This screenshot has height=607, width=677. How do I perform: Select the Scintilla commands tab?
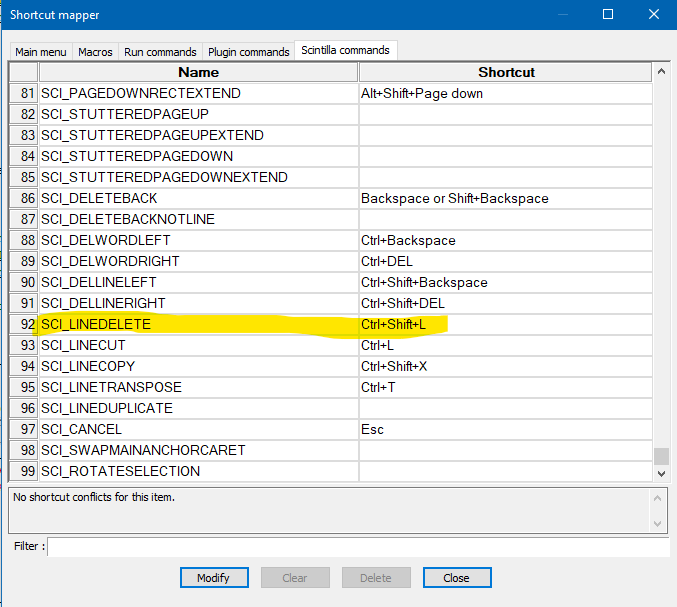(x=345, y=50)
